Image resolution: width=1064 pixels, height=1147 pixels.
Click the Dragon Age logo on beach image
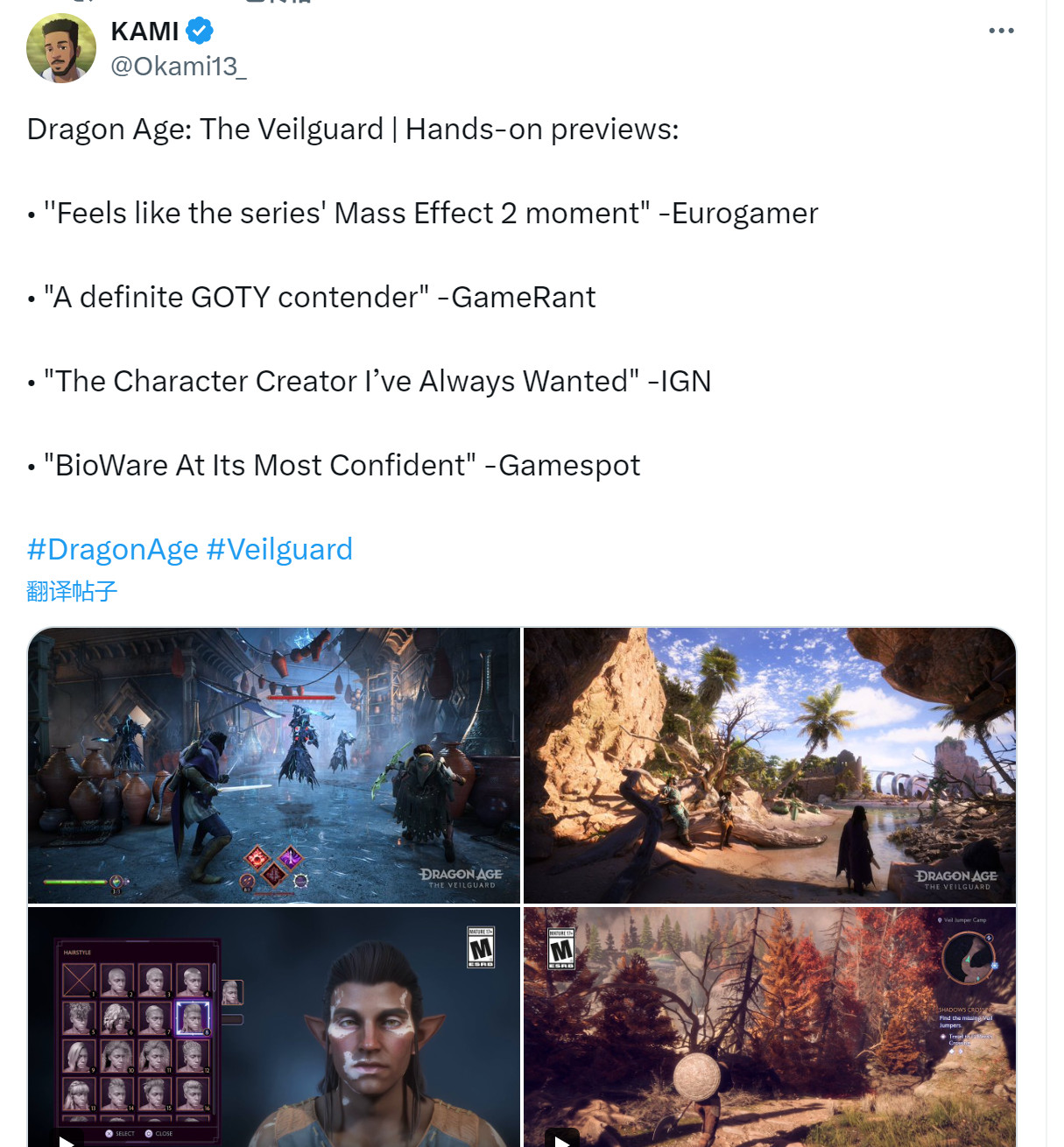(956, 880)
